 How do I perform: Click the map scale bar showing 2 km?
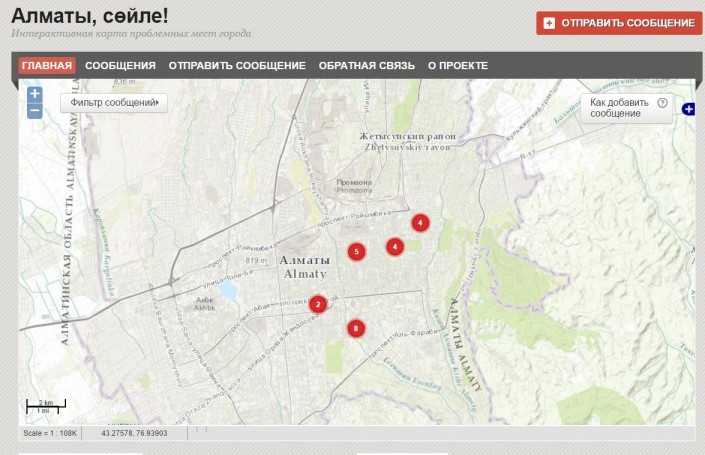pyautogui.click(x=46, y=406)
